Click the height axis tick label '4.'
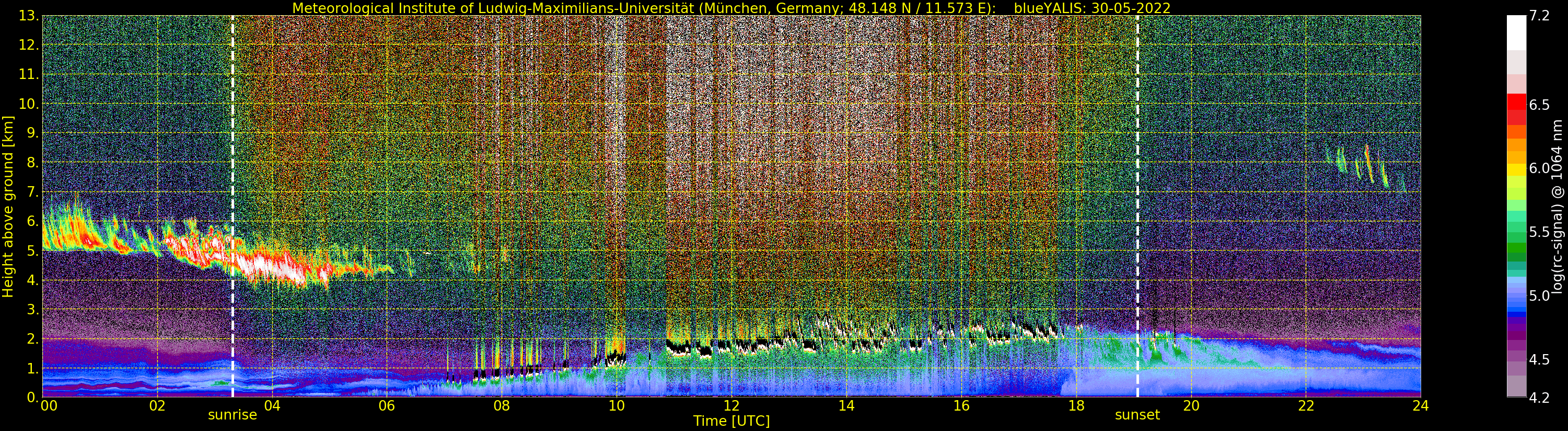 (32, 280)
